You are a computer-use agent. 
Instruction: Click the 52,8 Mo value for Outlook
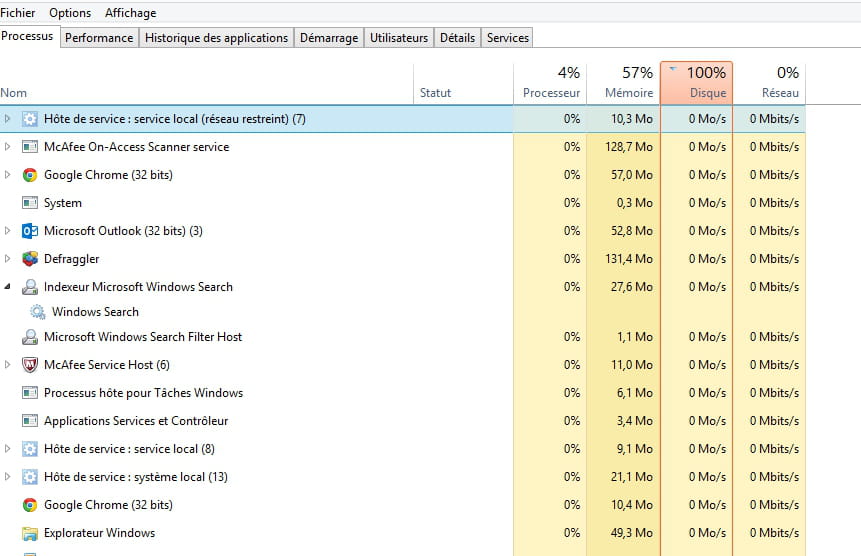631,231
